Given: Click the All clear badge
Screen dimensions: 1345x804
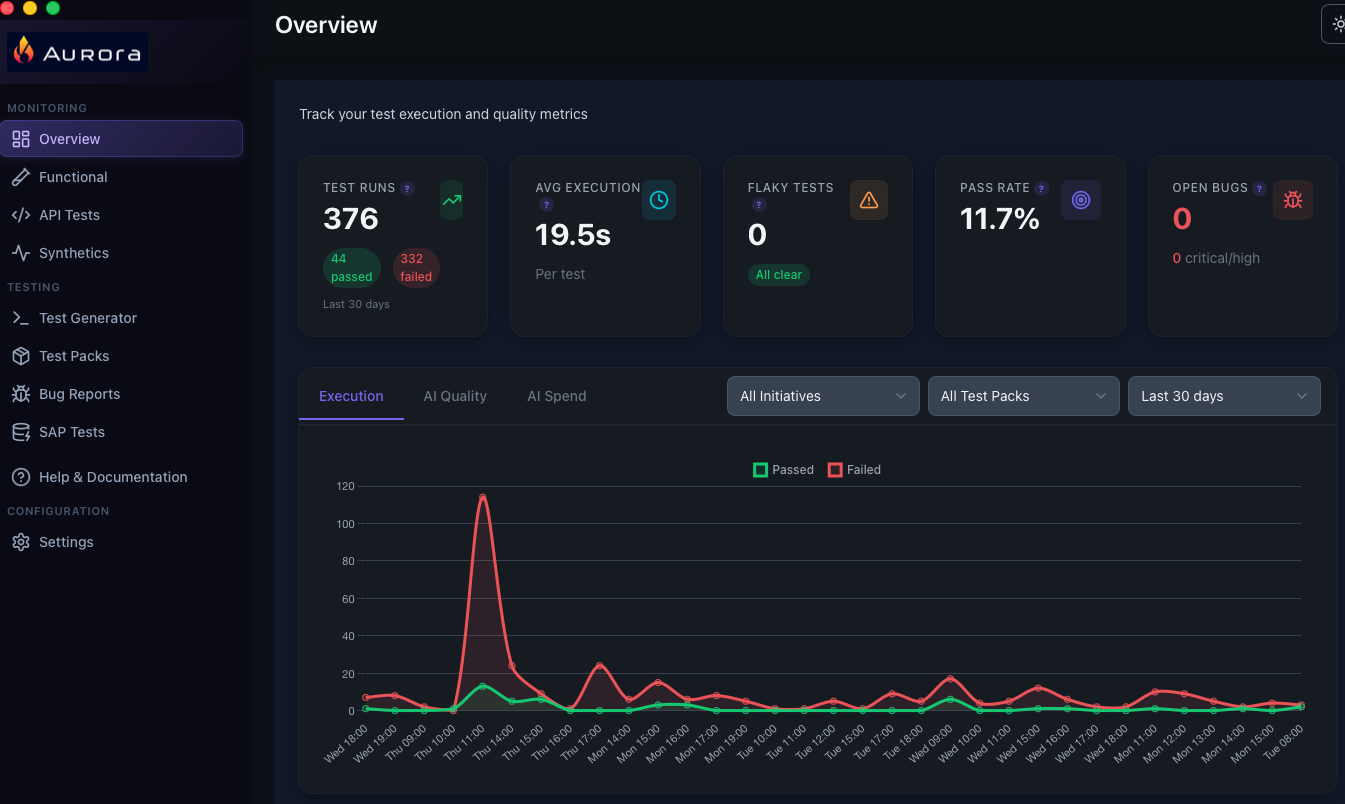Looking at the screenshot, I should 779,275.
